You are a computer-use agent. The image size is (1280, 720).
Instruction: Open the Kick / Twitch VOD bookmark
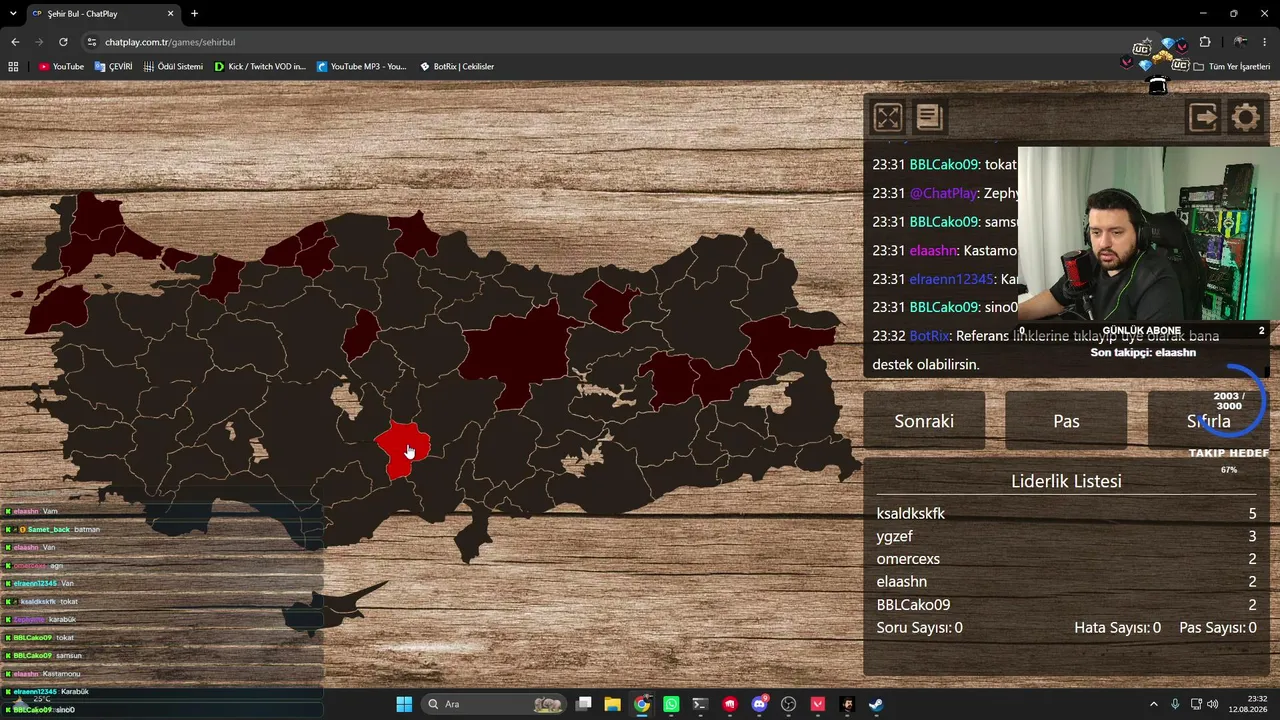pos(260,66)
